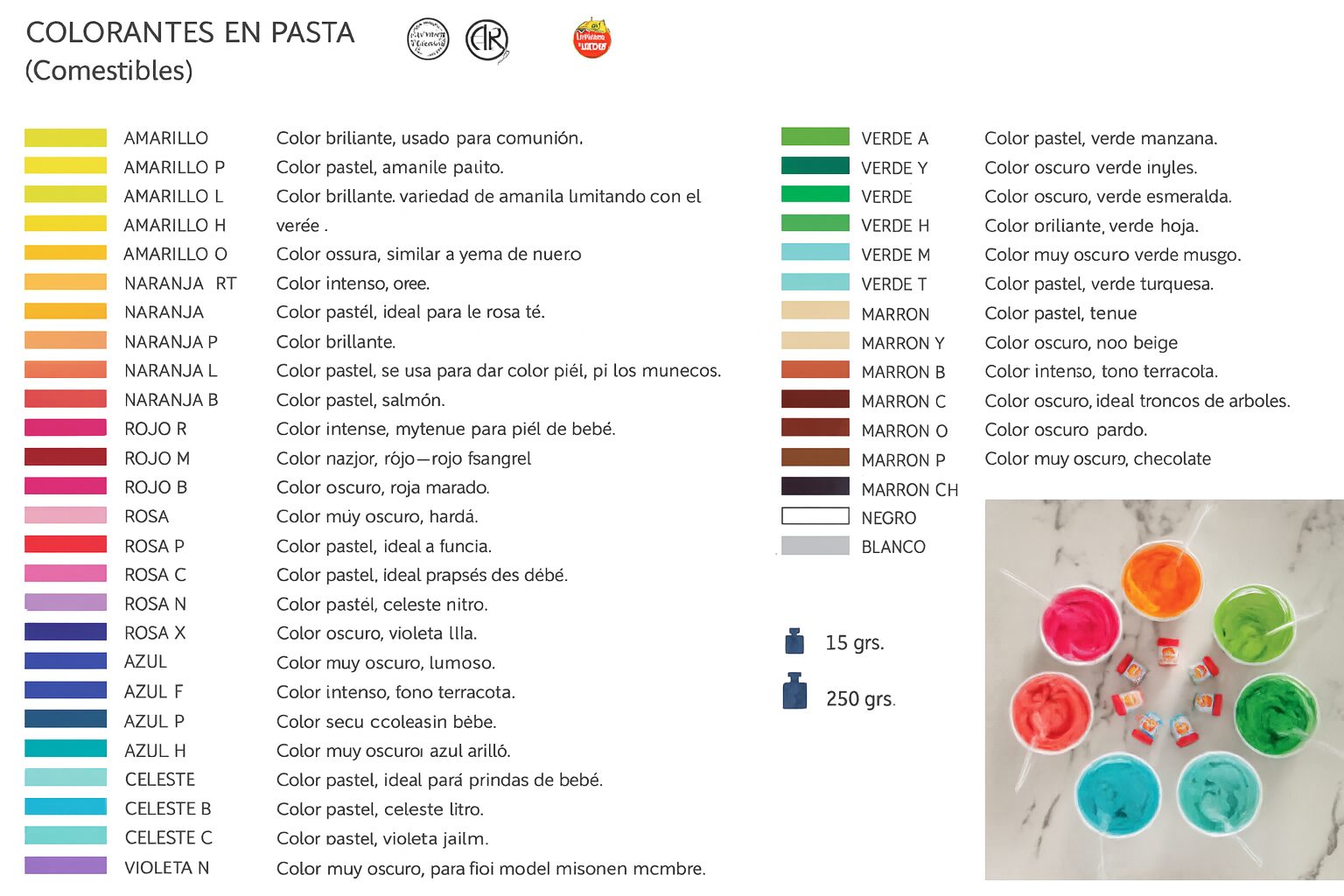This screenshot has width=1344, height=896.
Task: Click the "Color pastel, salmón." description
Action: [360, 400]
